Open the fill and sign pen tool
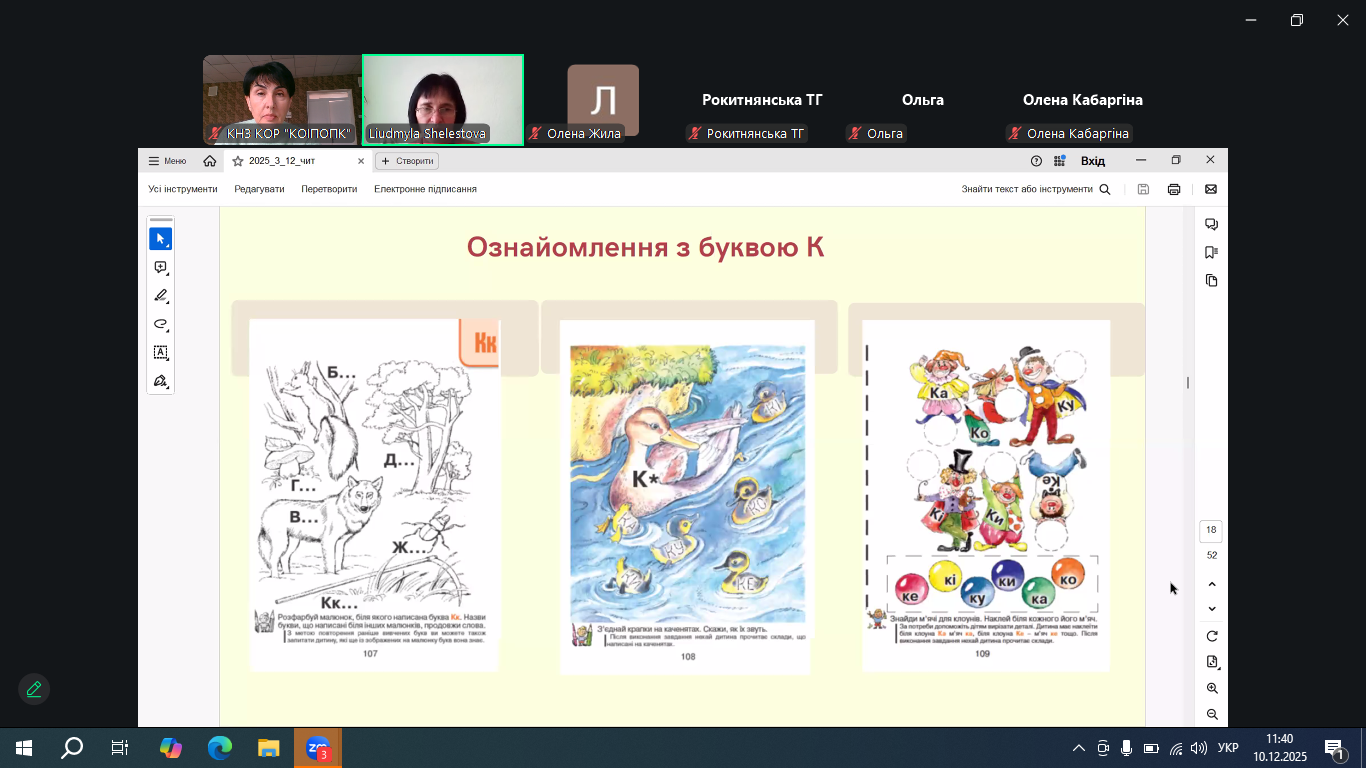 click(160, 381)
